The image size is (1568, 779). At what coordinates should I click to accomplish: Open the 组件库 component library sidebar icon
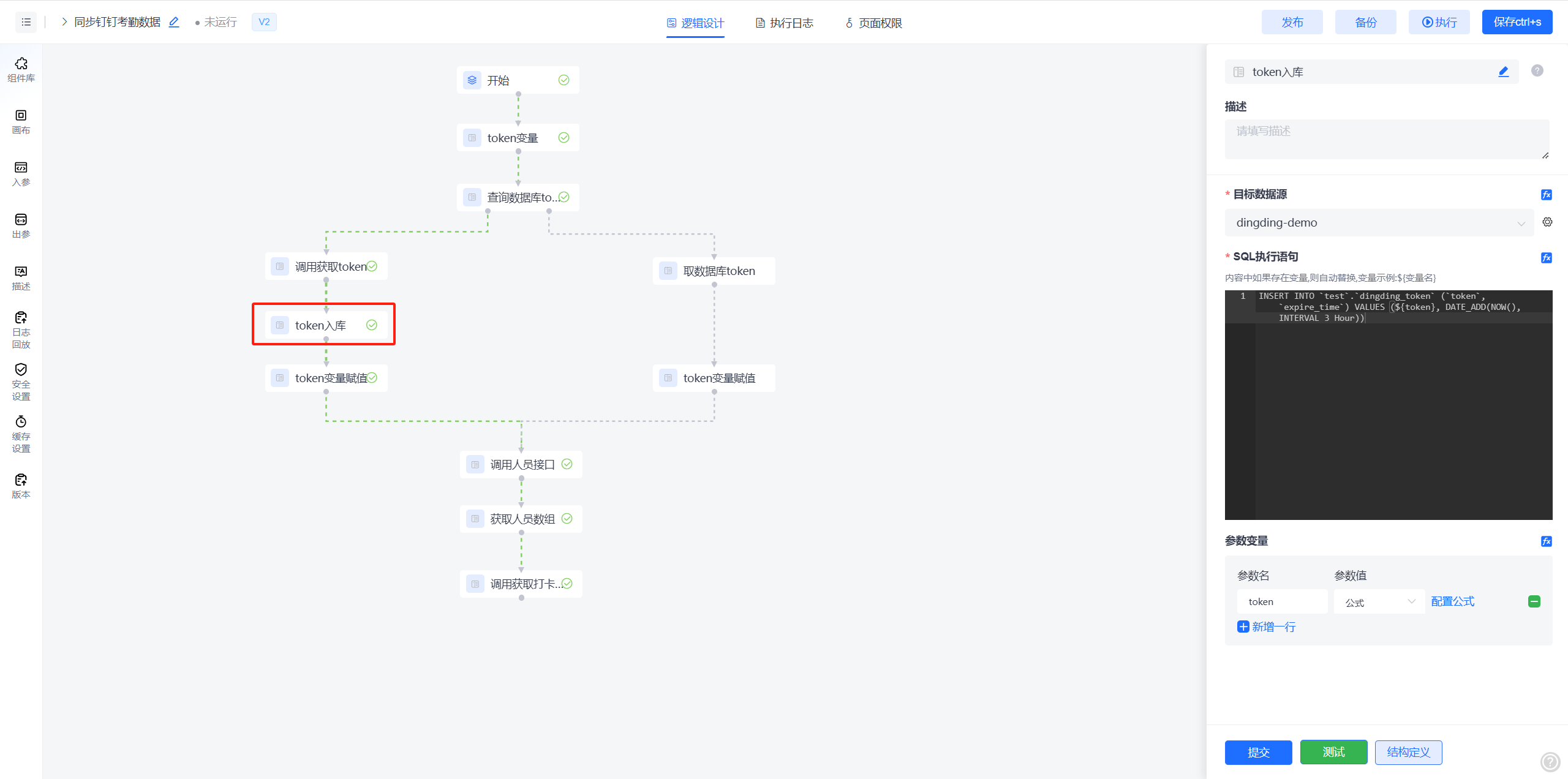pyautogui.click(x=21, y=69)
